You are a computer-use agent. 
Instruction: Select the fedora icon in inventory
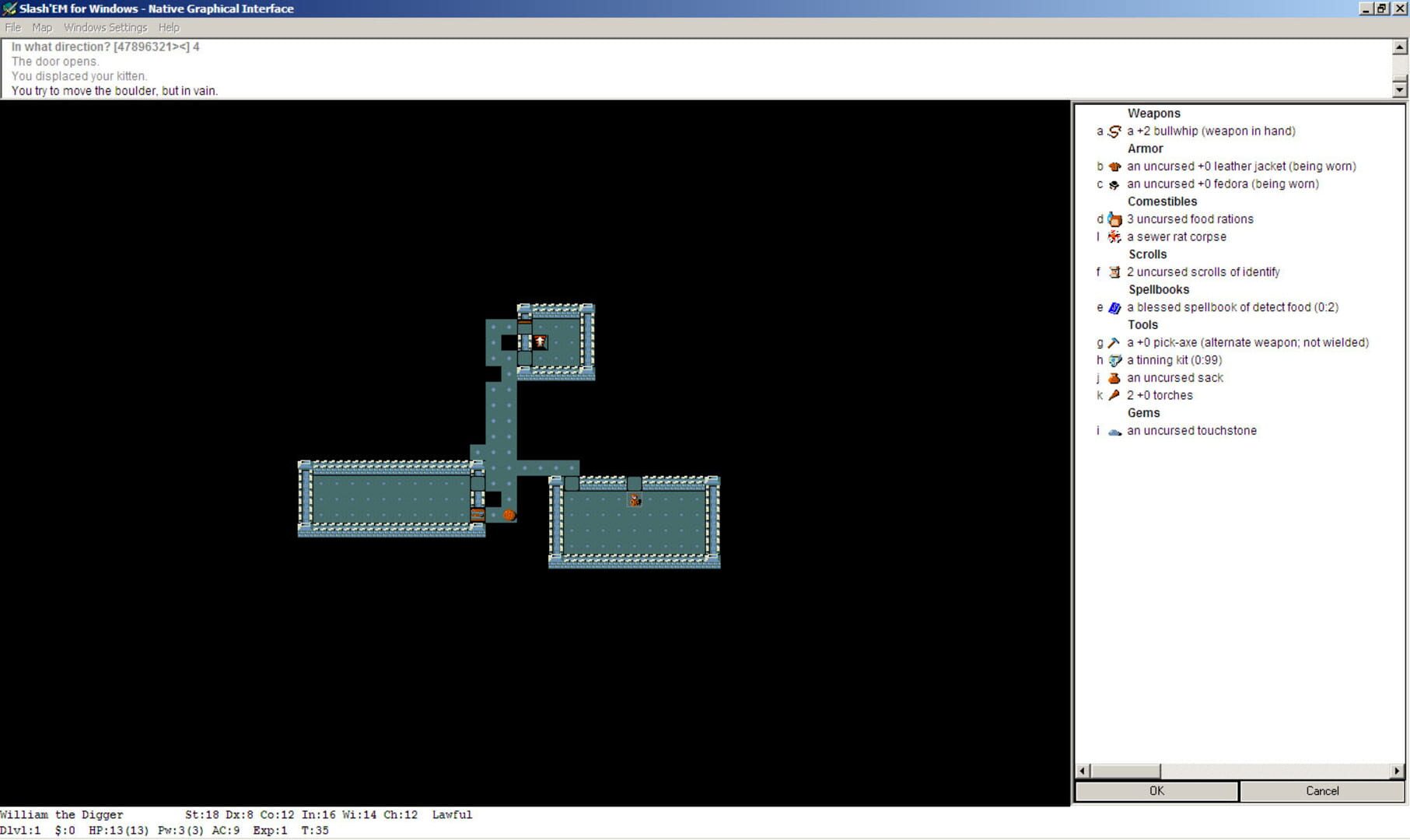point(1114,184)
